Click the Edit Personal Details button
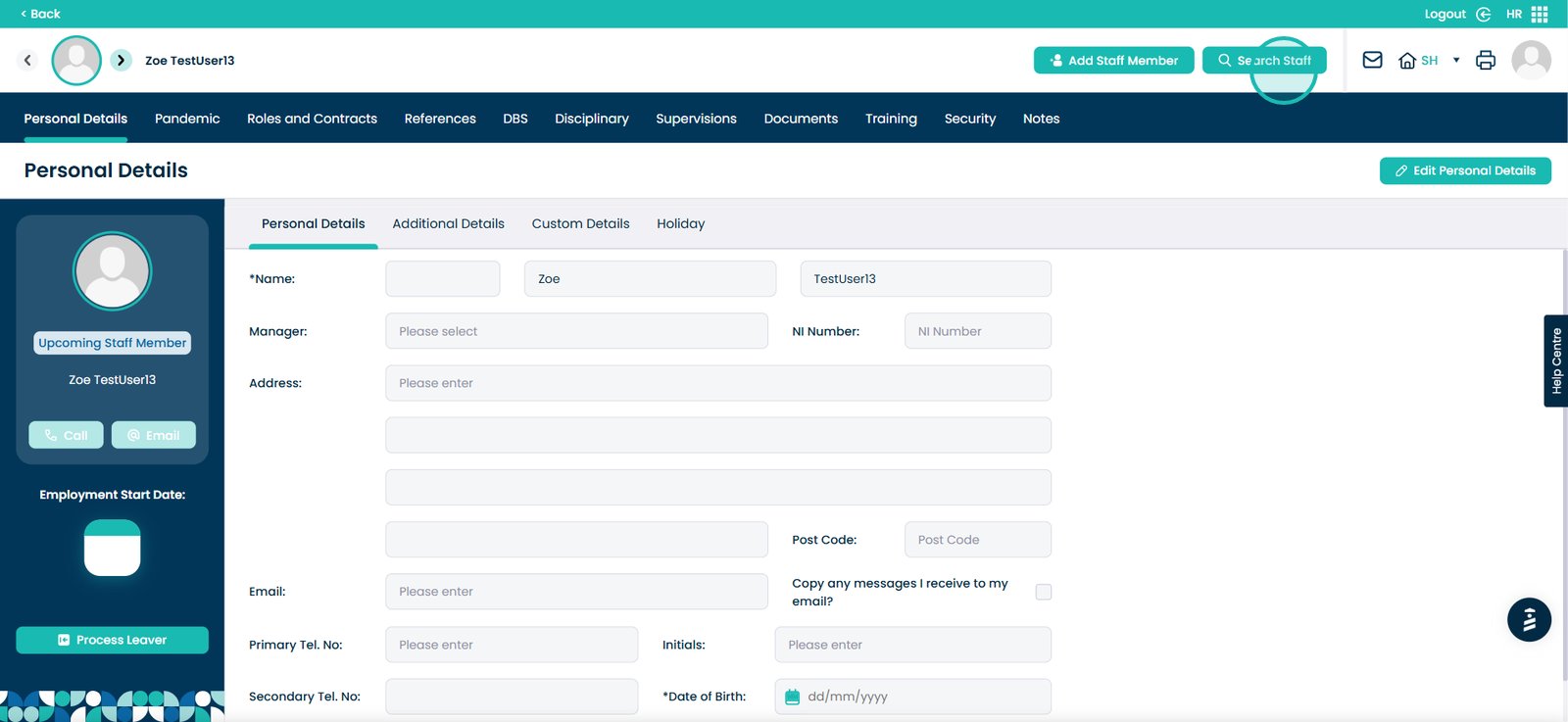1568x722 pixels. pos(1464,170)
